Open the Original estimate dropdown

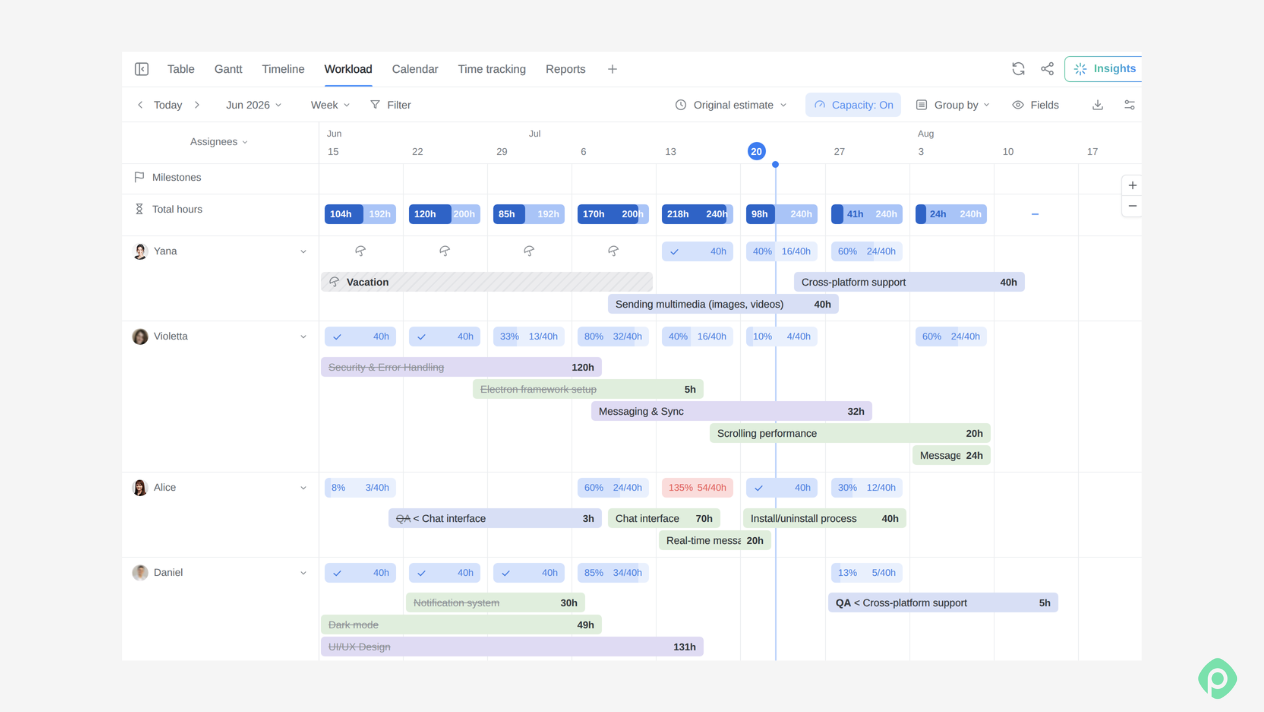pyautogui.click(x=731, y=105)
